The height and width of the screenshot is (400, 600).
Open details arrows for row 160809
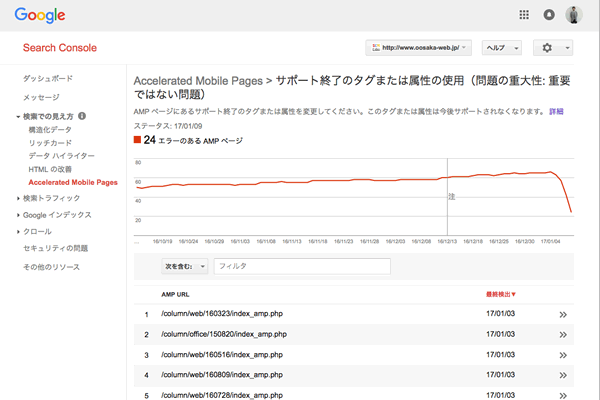pyautogui.click(x=562, y=375)
